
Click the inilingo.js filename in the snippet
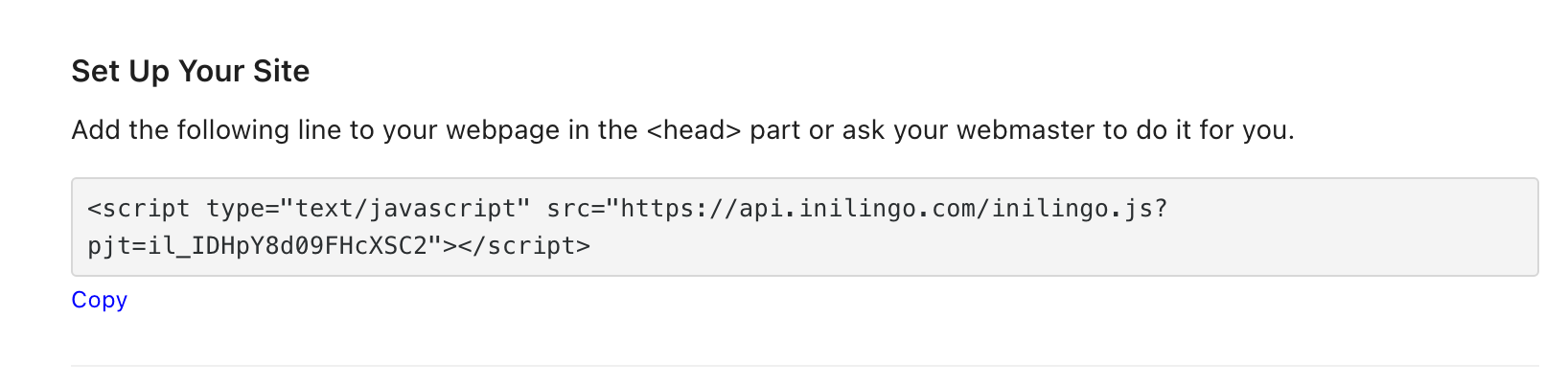coord(1072,208)
